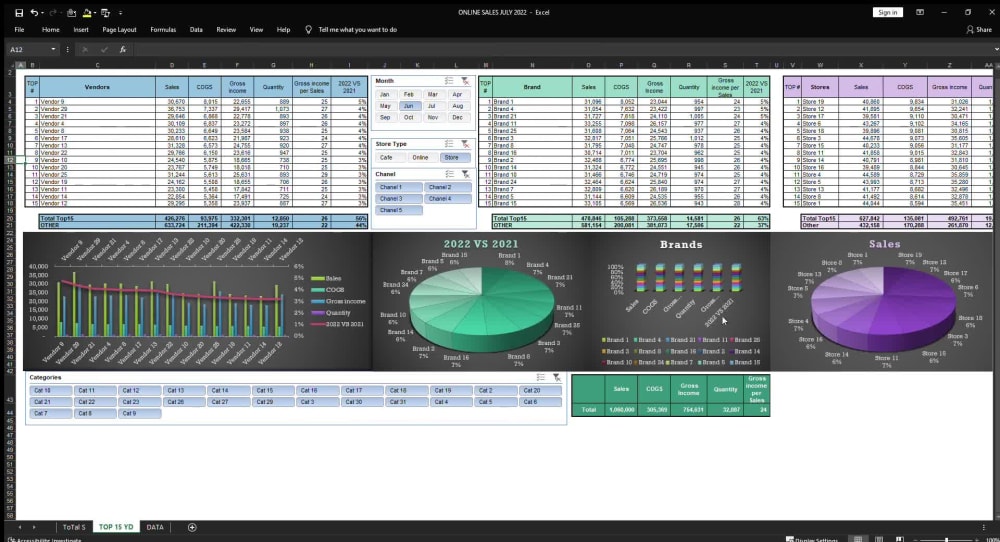This screenshot has width=1000, height=542.
Task: Click the lightbulb Tell me icon
Action: click(309, 29)
